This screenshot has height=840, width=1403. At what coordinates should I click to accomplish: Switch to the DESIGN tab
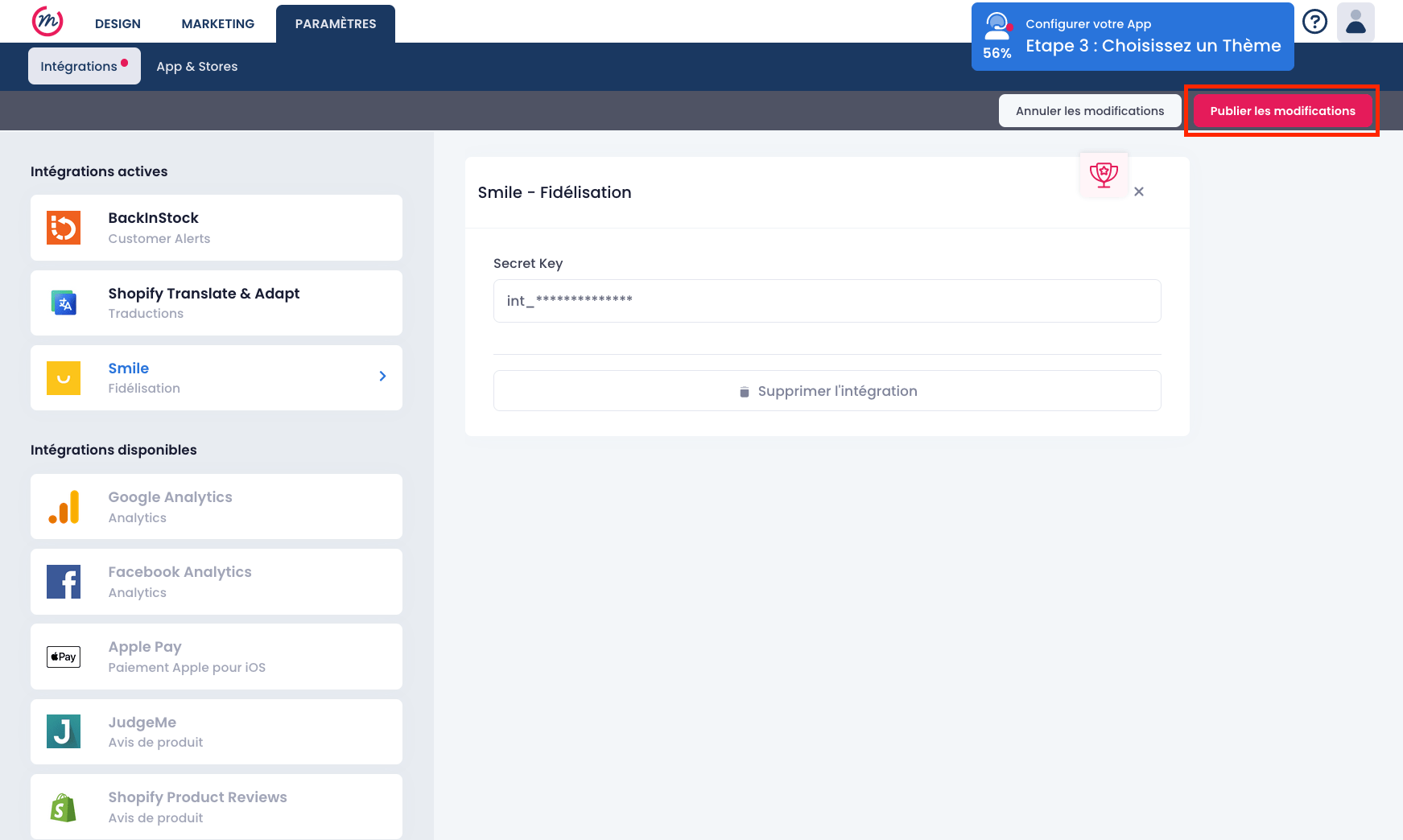tap(118, 23)
